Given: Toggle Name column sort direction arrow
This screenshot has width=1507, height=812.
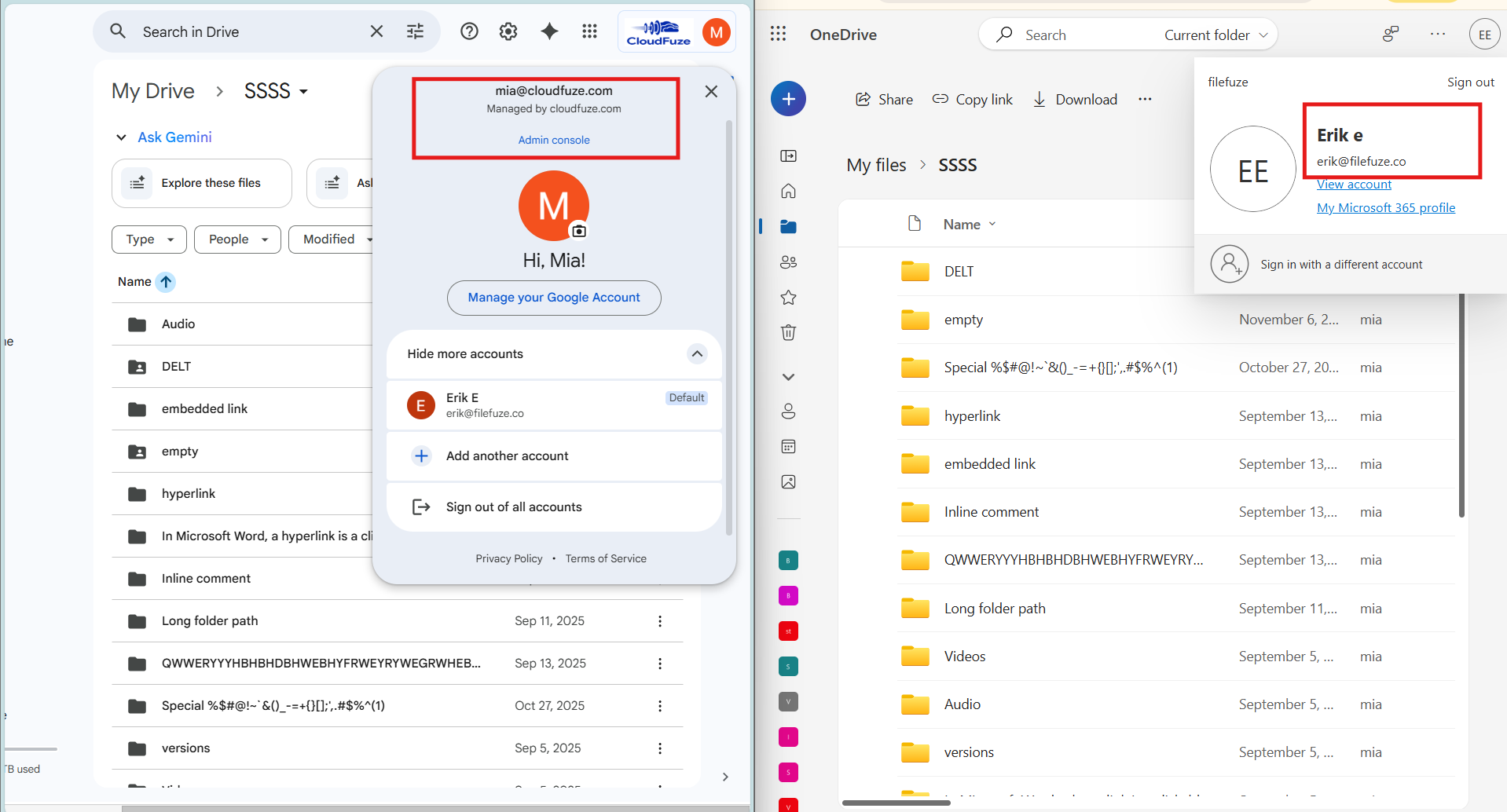Looking at the screenshot, I should pos(166,282).
